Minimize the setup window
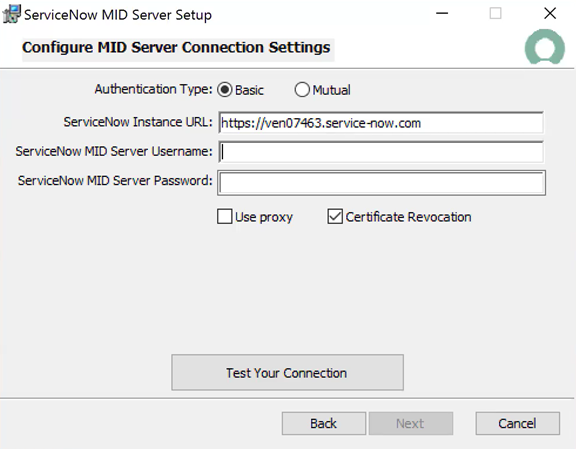This screenshot has width=576, height=449. [x=442, y=14]
